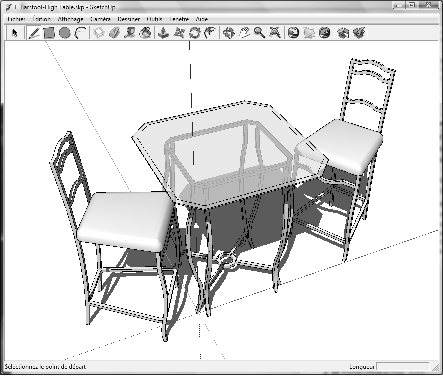This screenshot has width=443, height=377.
Task: Click the Zoom Extents icon
Action: (275, 33)
